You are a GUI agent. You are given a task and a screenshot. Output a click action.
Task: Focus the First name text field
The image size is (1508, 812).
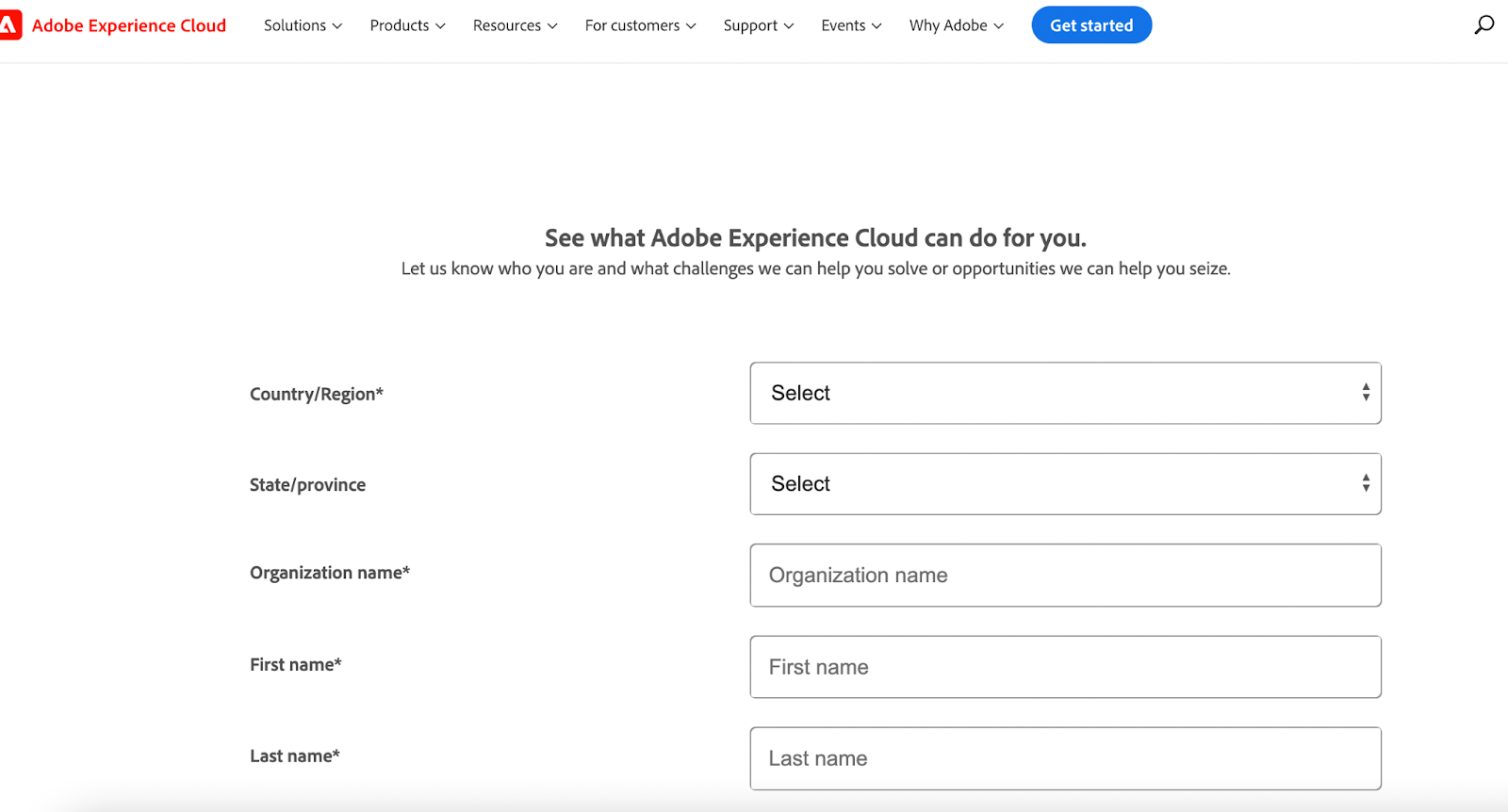coord(1065,667)
